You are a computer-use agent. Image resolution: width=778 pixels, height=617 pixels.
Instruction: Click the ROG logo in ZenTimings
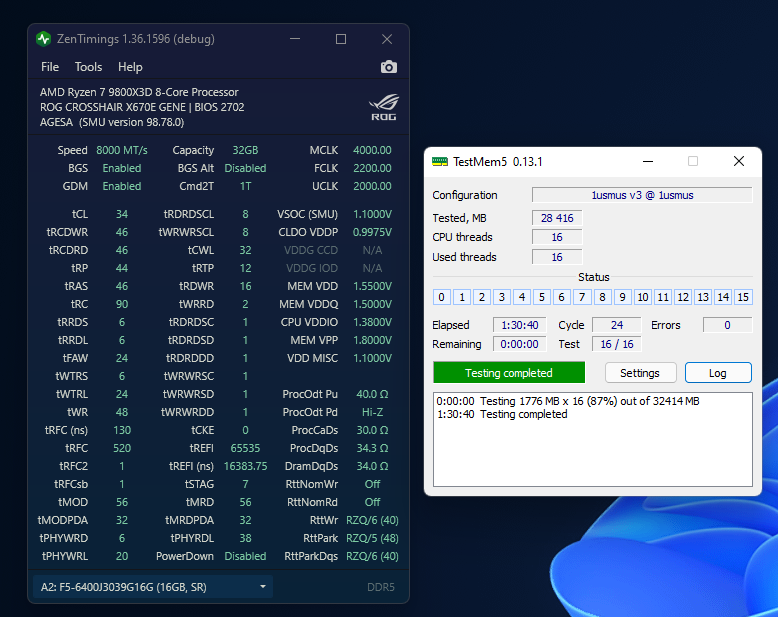pos(383,106)
